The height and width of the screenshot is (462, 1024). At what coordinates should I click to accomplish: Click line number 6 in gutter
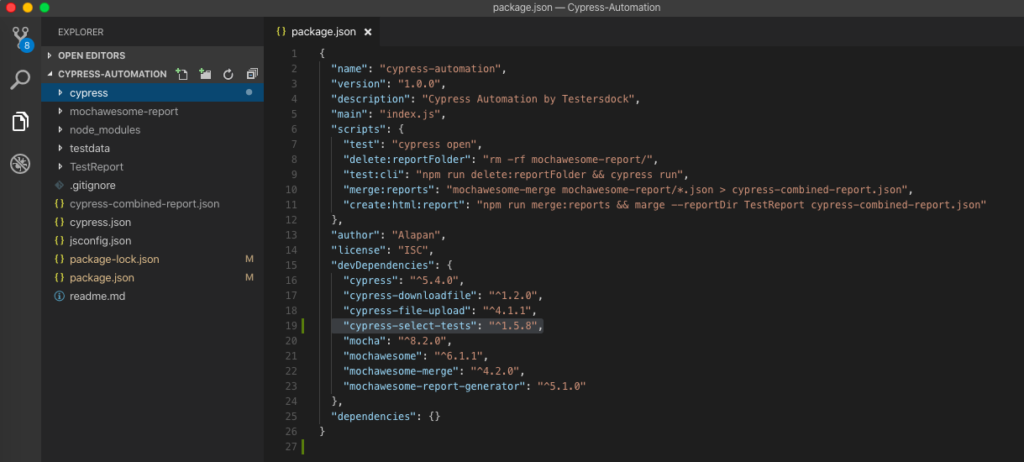click(294, 129)
